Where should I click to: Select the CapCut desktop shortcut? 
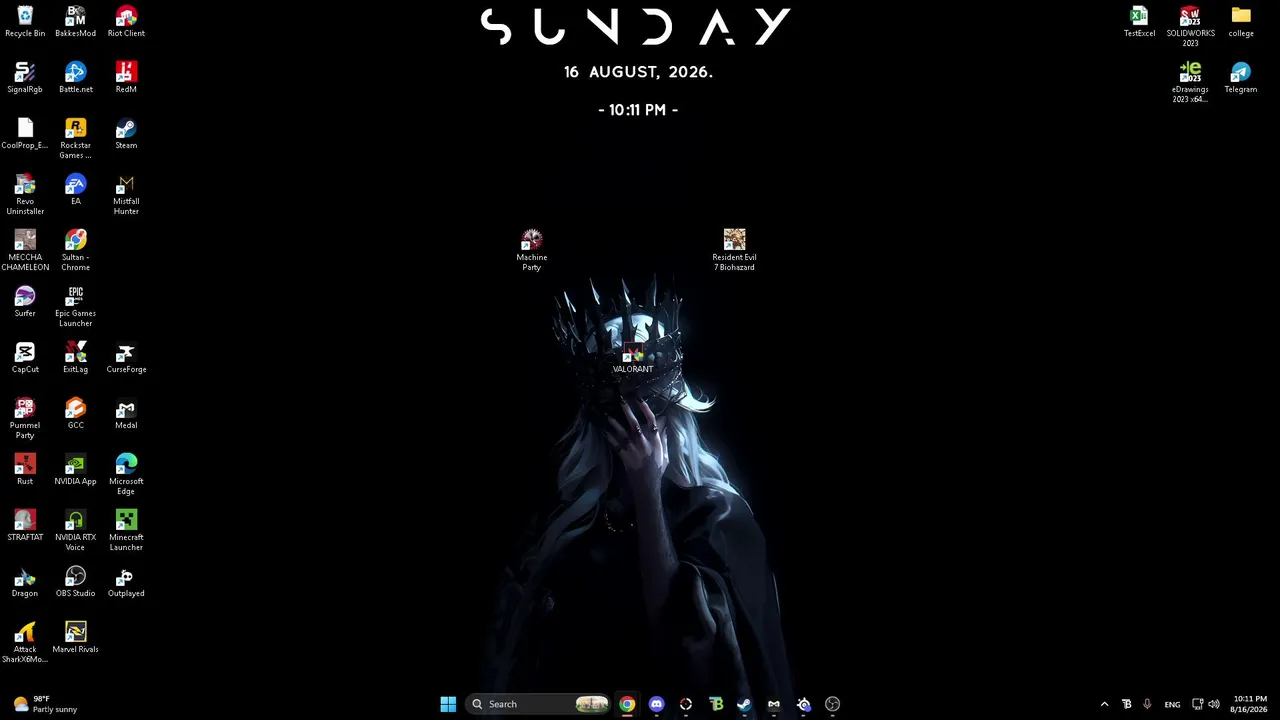[x=25, y=358]
